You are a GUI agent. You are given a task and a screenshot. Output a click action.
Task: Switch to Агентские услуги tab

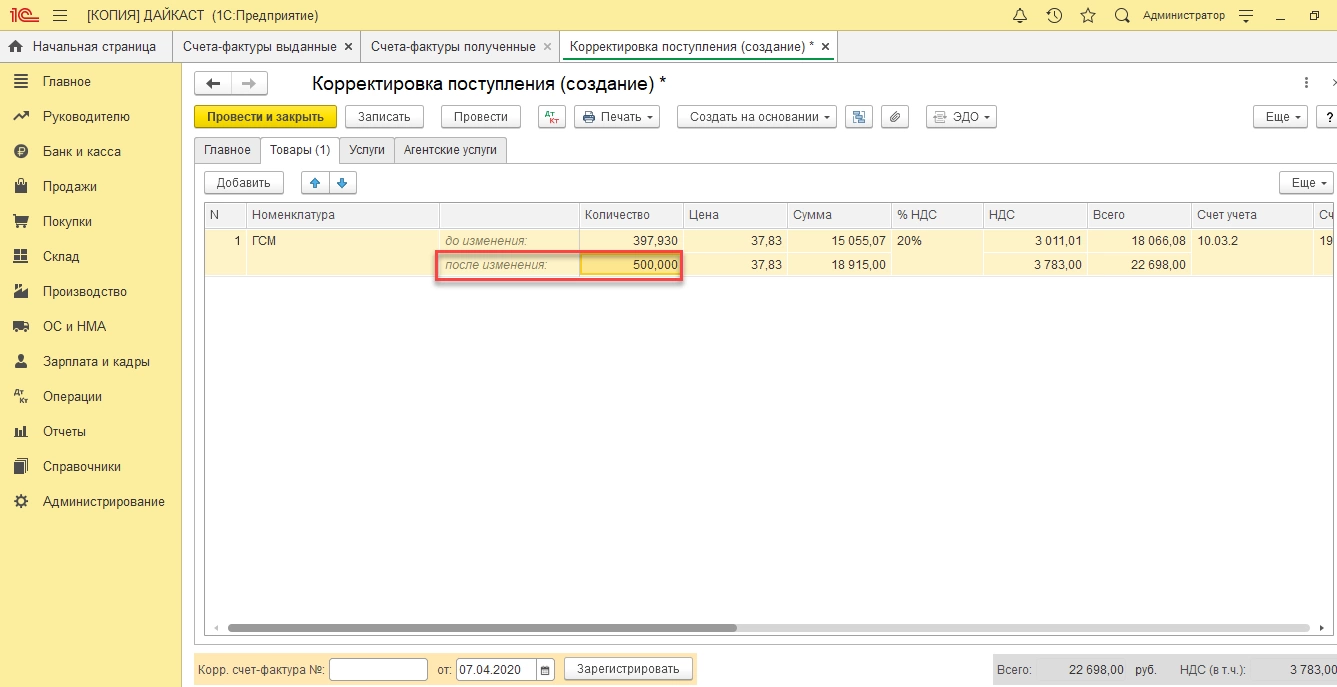coord(451,150)
